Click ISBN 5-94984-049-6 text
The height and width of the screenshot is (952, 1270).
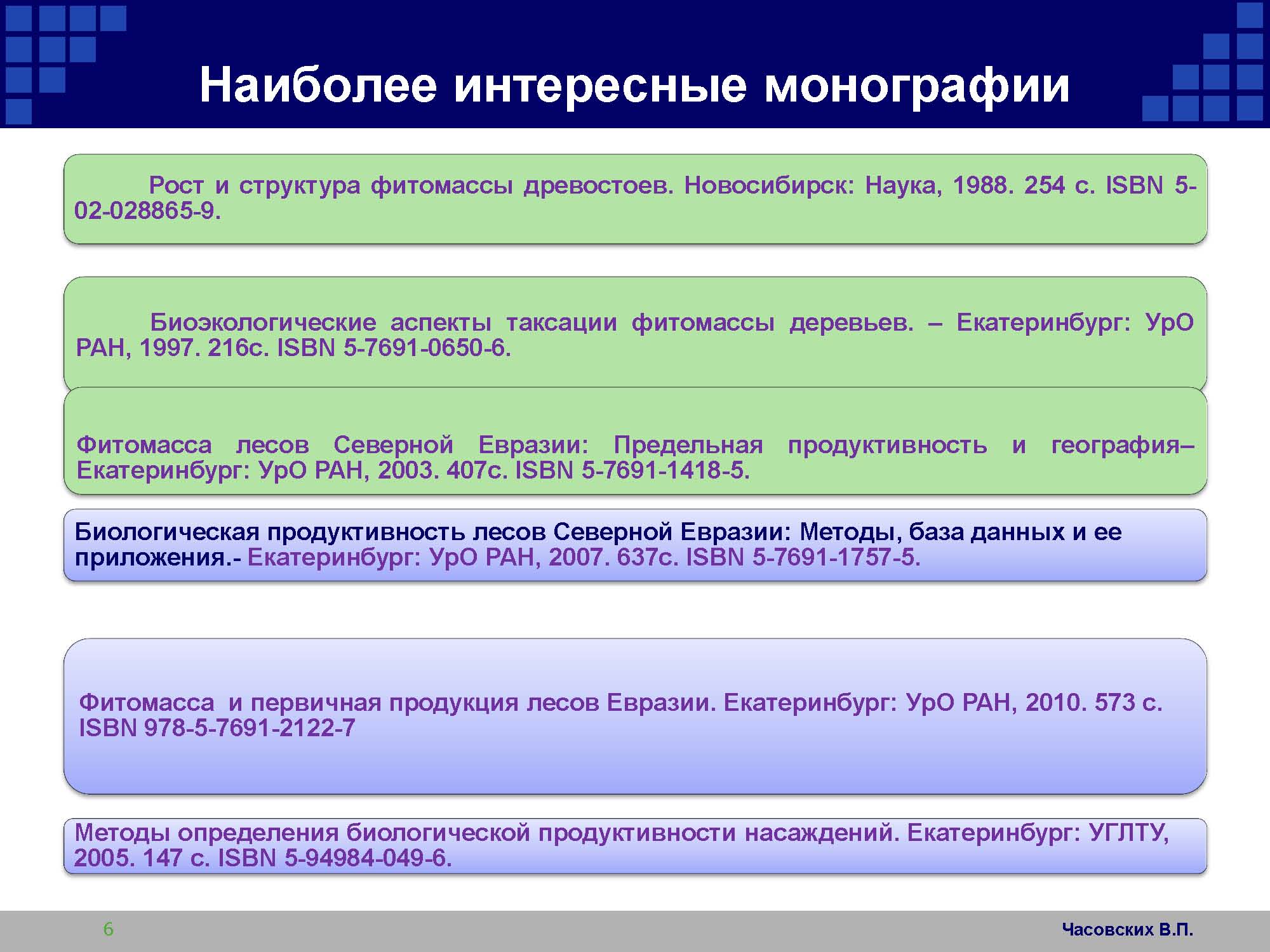point(335,858)
